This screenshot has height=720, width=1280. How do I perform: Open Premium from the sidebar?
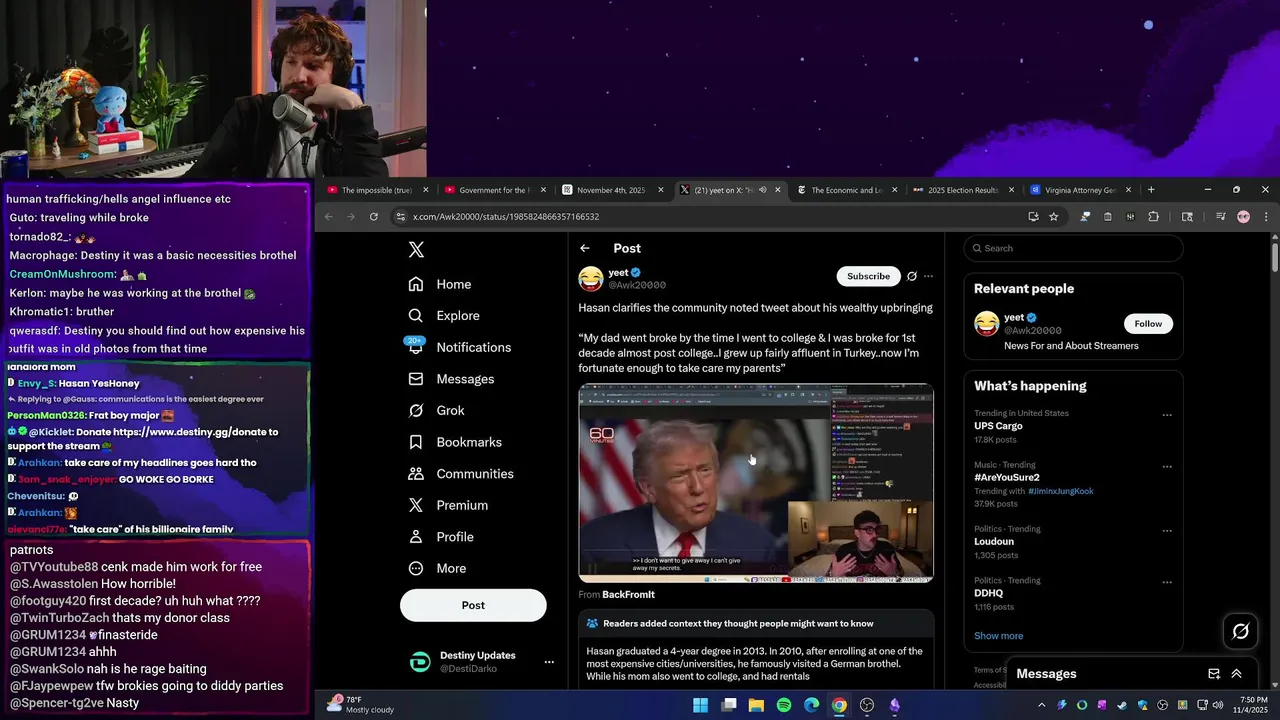tap(448, 505)
